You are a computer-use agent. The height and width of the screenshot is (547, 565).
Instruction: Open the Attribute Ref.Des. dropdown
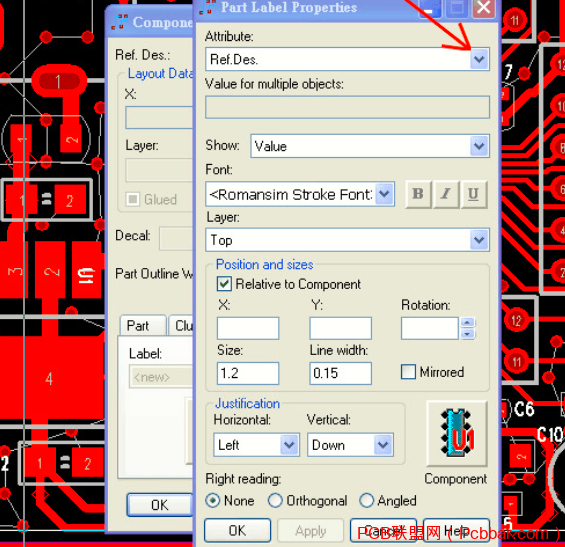coord(479,59)
